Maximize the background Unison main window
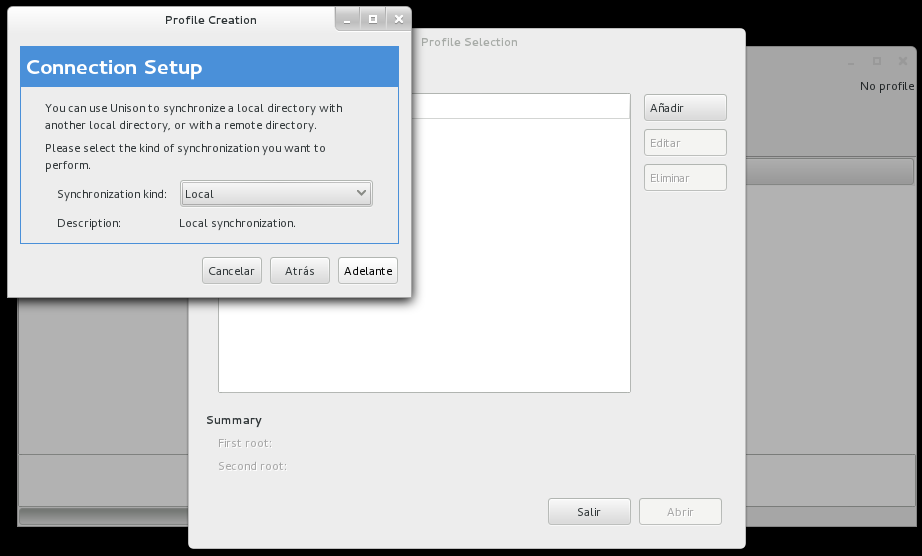This screenshot has width=922, height=556. tap(877, 61)
